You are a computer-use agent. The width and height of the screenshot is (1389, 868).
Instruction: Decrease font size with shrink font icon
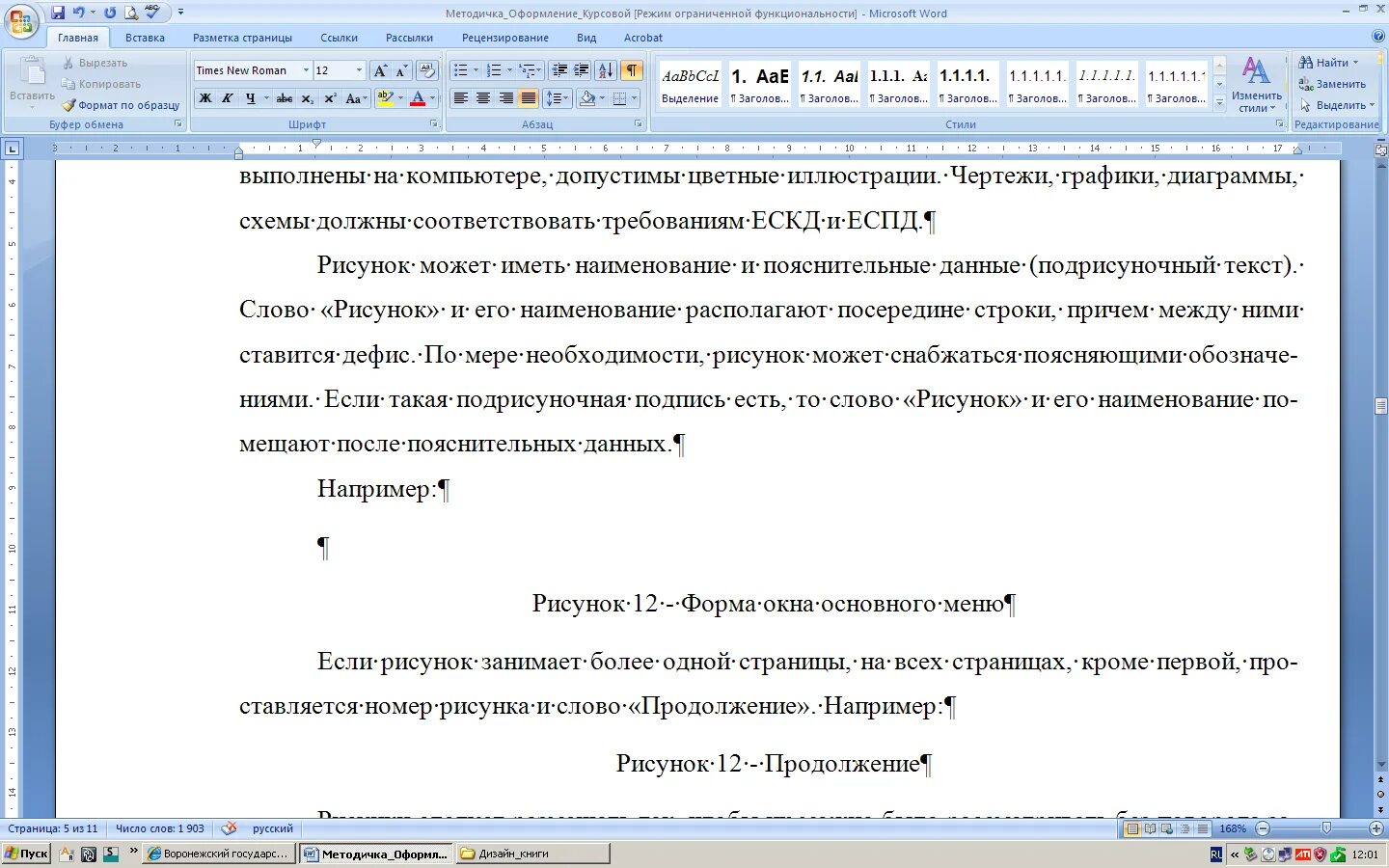pyautogui.click(x=401, y=70)
